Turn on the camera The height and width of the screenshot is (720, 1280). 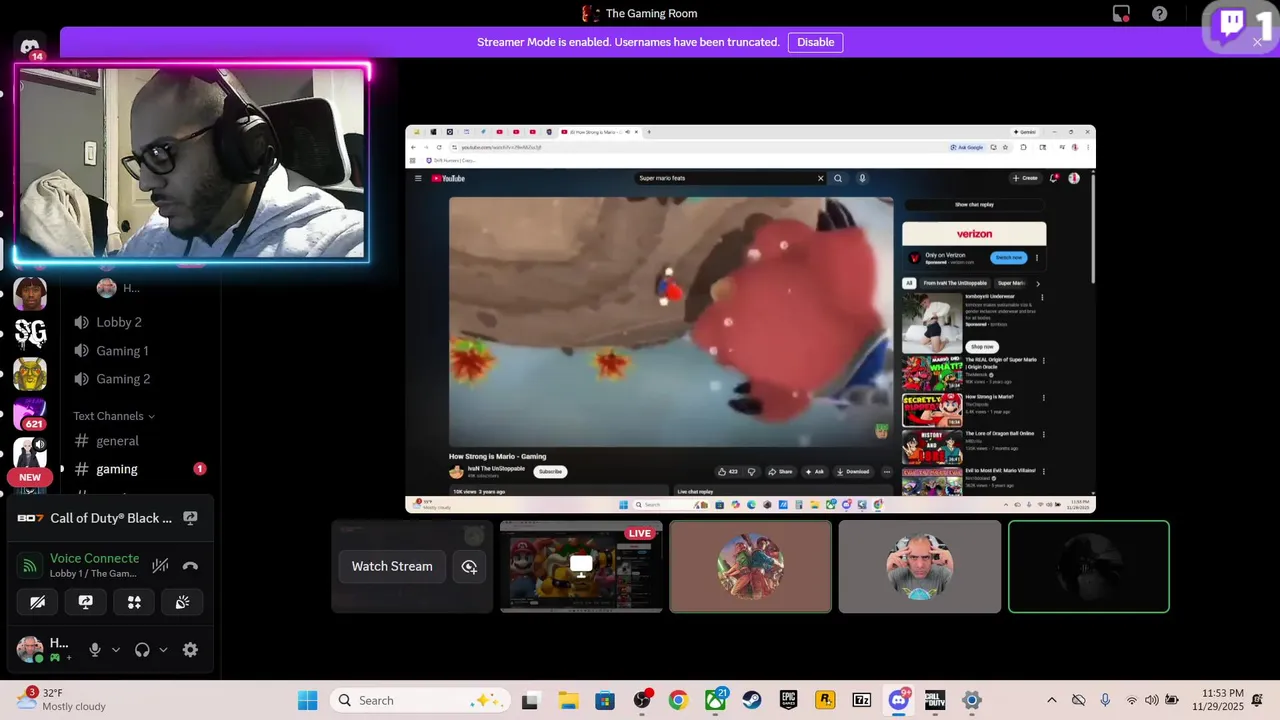tap(38, 602)
